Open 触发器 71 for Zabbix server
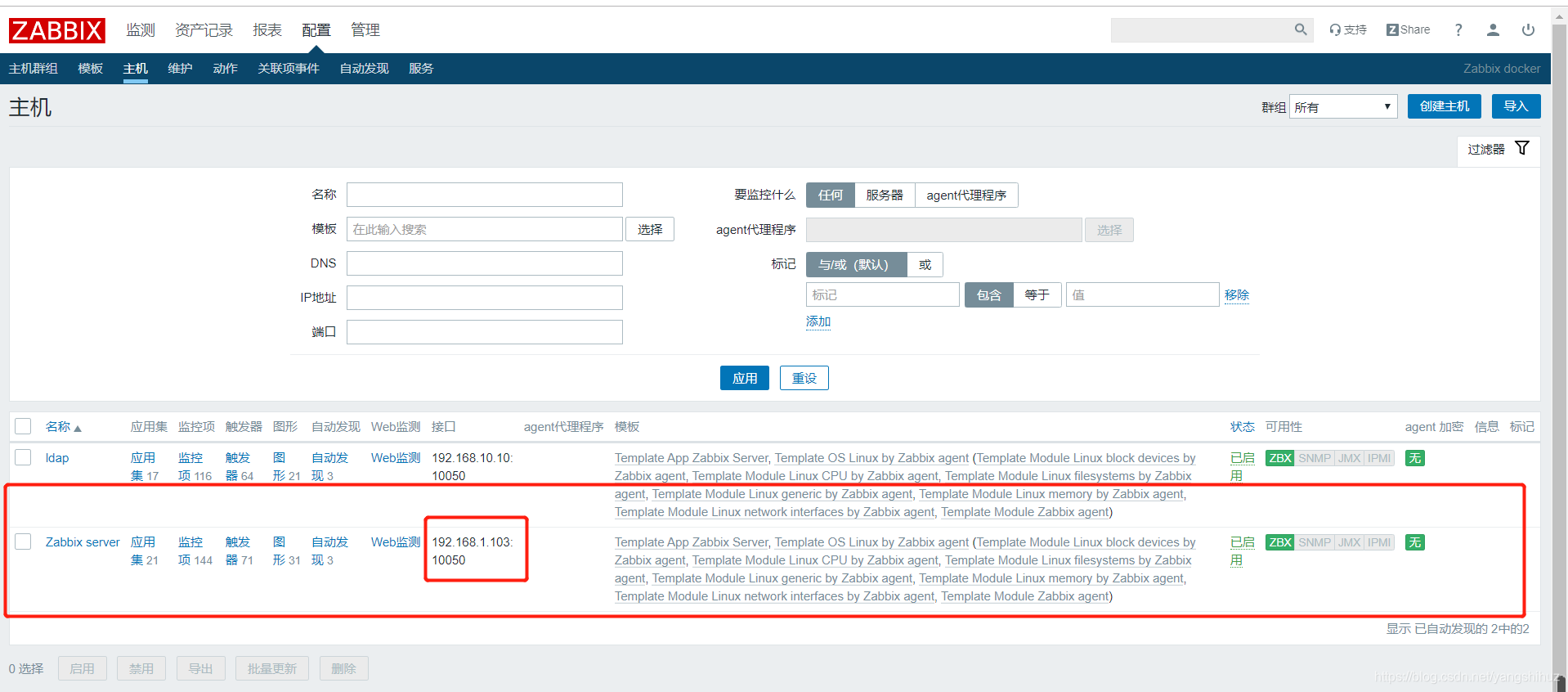1568x692 pixels. [x=239, y=551]
